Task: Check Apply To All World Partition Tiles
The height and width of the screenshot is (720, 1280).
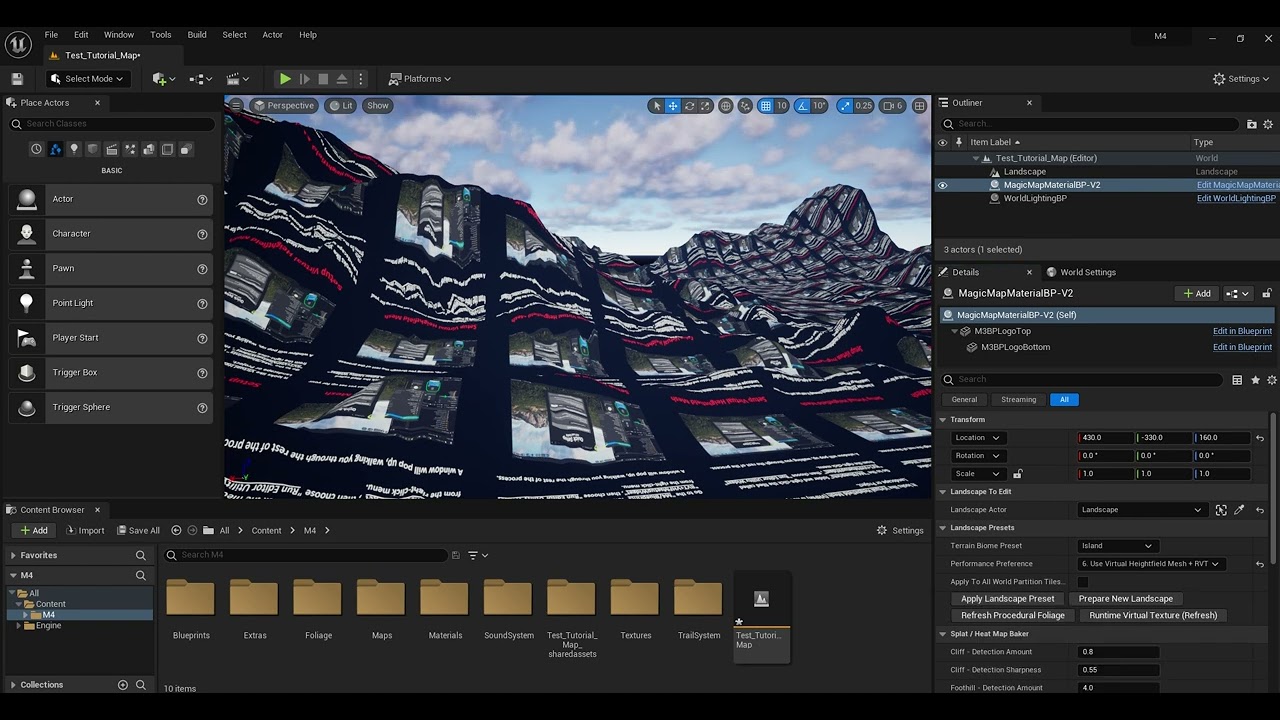Action: point(1082,582)
